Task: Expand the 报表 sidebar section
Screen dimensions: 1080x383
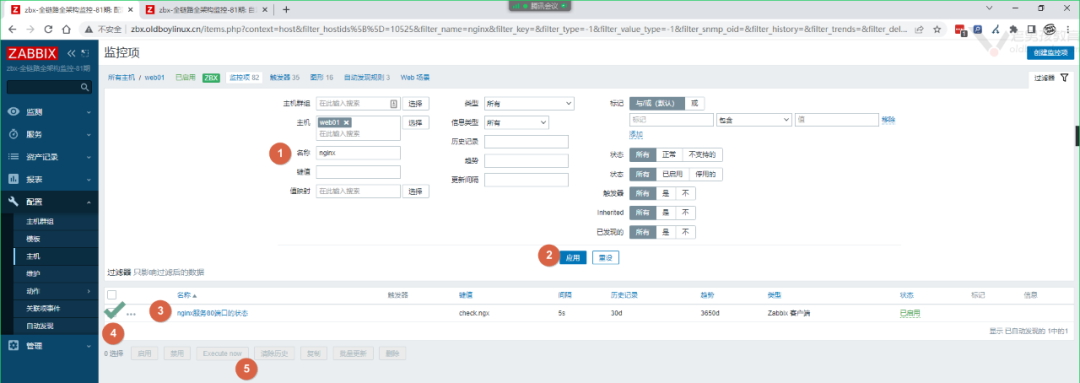Action: point(88,179)
